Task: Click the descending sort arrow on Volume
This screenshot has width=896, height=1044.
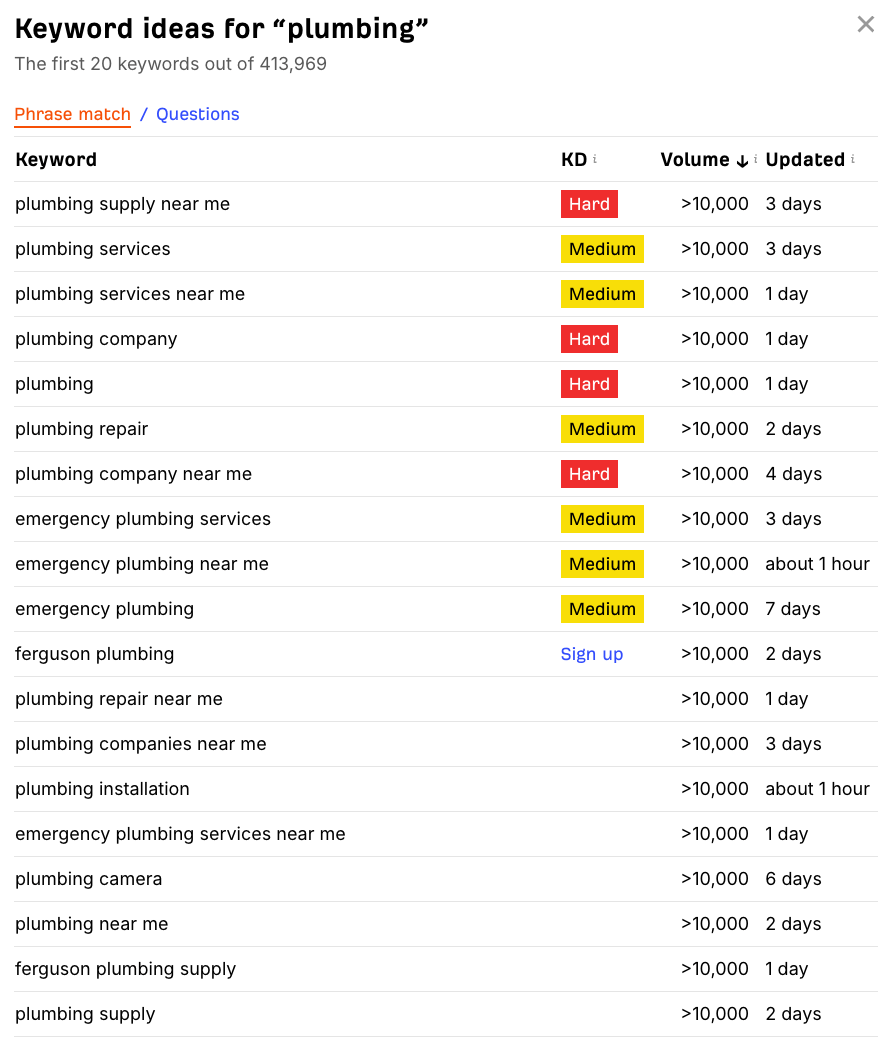Action: [742, 160]
